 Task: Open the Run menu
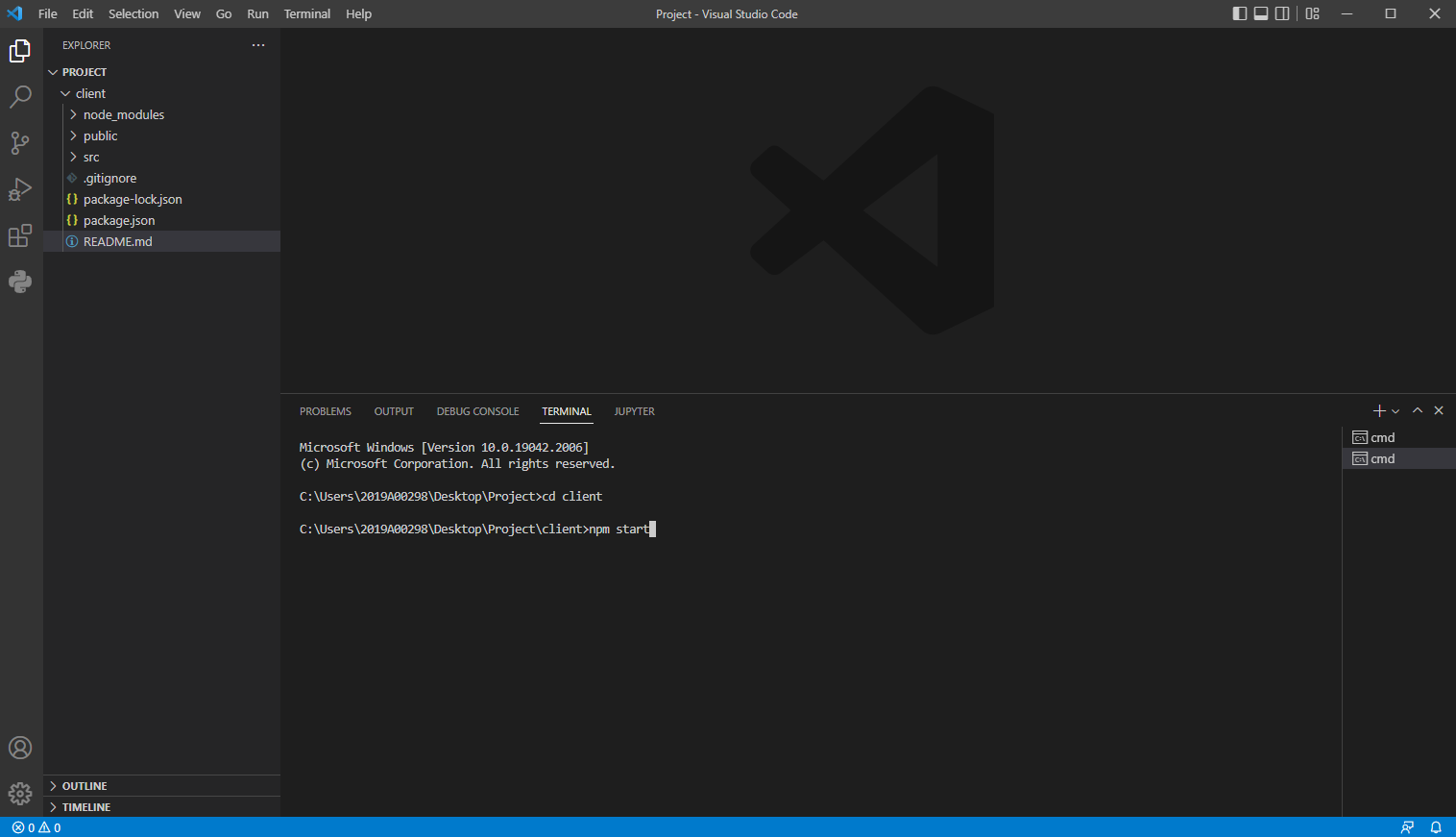point(257,13)
